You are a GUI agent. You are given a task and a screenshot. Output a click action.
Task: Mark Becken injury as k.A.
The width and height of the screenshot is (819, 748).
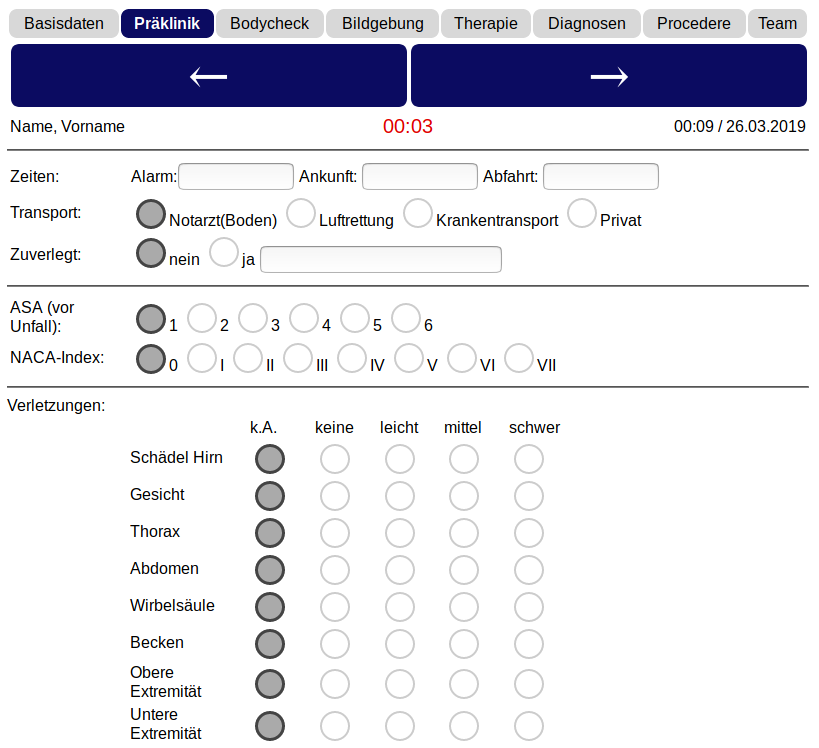[x=270, y=644]
